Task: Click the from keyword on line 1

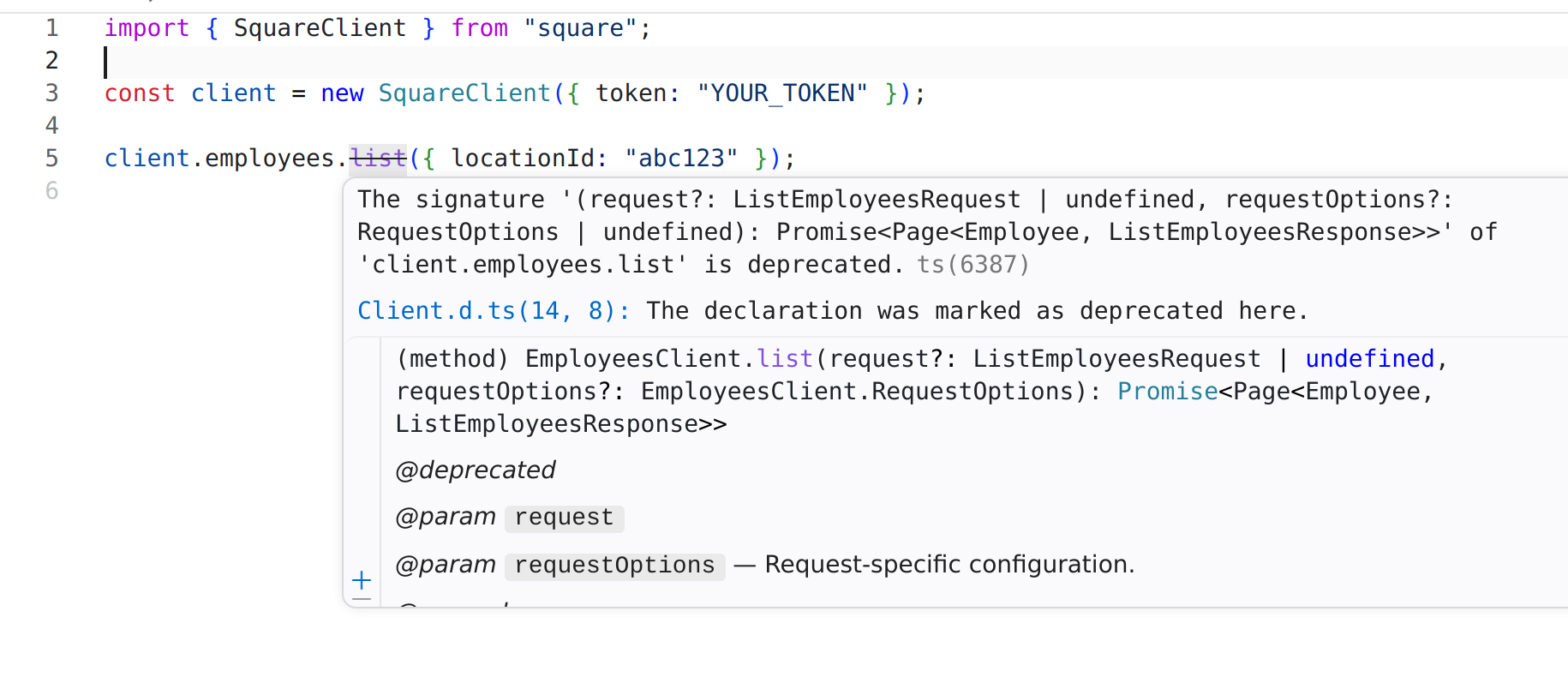Action: pos(480,28)
